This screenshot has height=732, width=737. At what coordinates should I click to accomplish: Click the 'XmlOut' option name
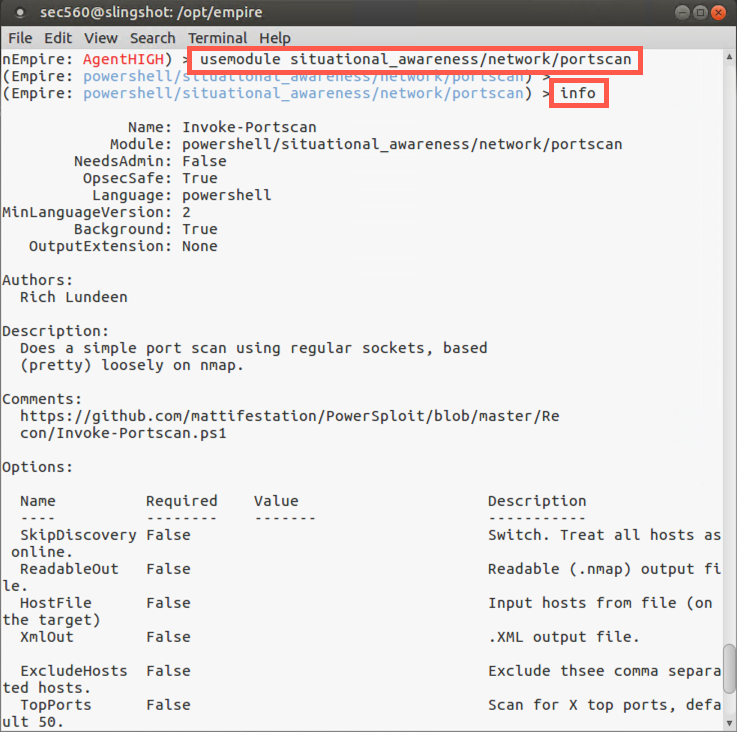47,637
